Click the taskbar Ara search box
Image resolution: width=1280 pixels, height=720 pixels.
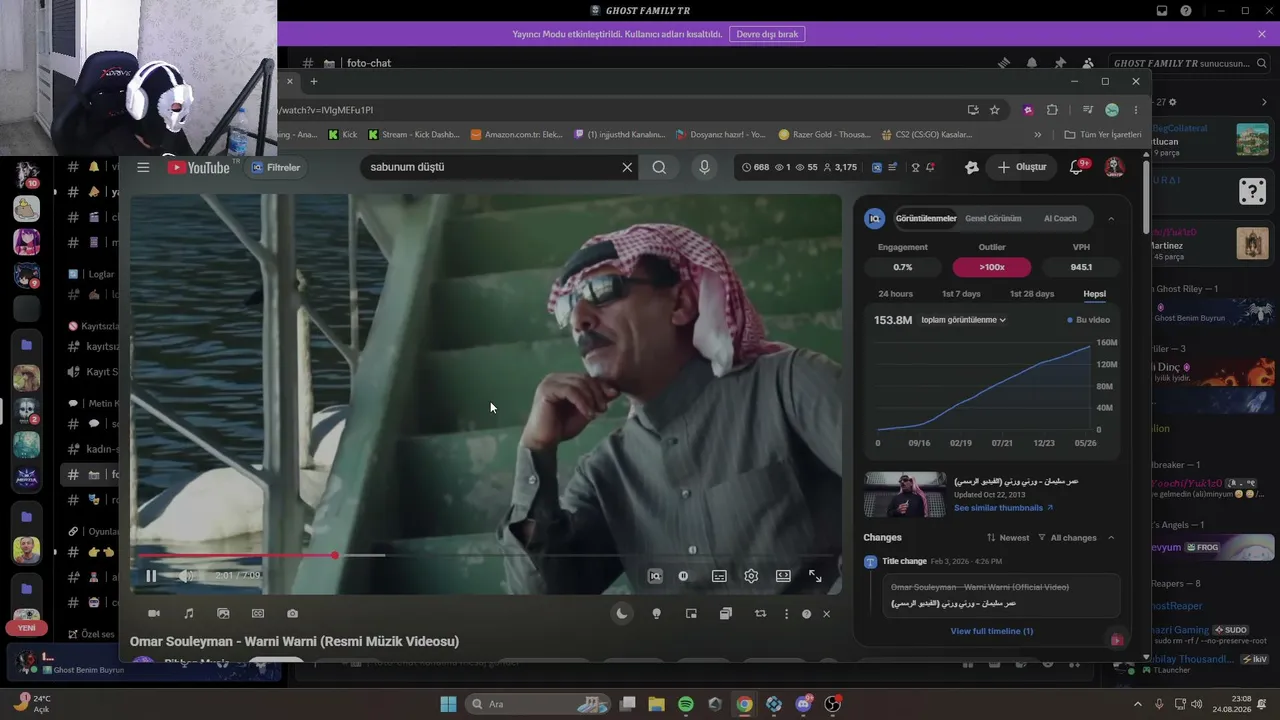coord(537,704)
